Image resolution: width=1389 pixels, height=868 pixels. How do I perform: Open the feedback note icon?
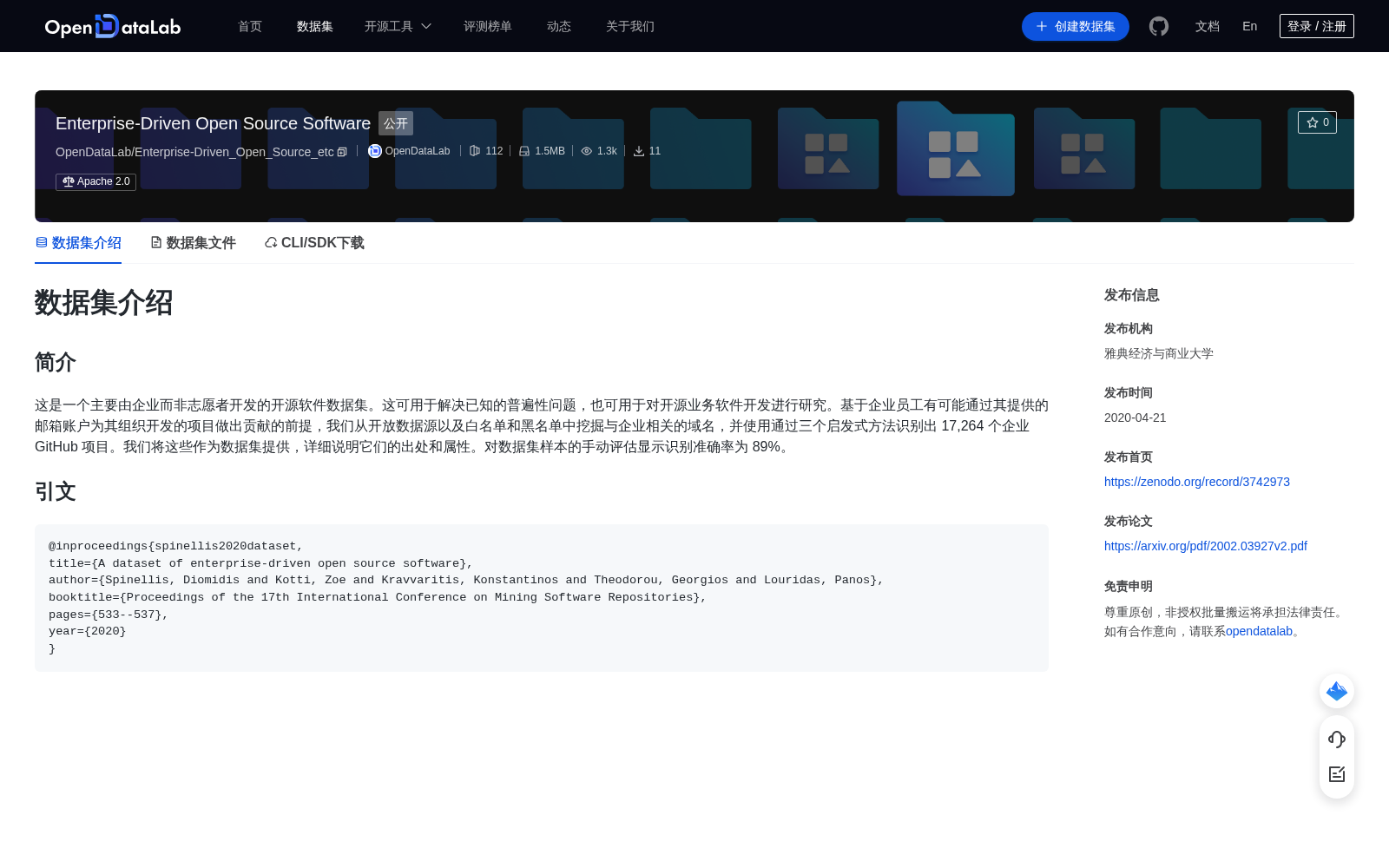pos(1337,774)
